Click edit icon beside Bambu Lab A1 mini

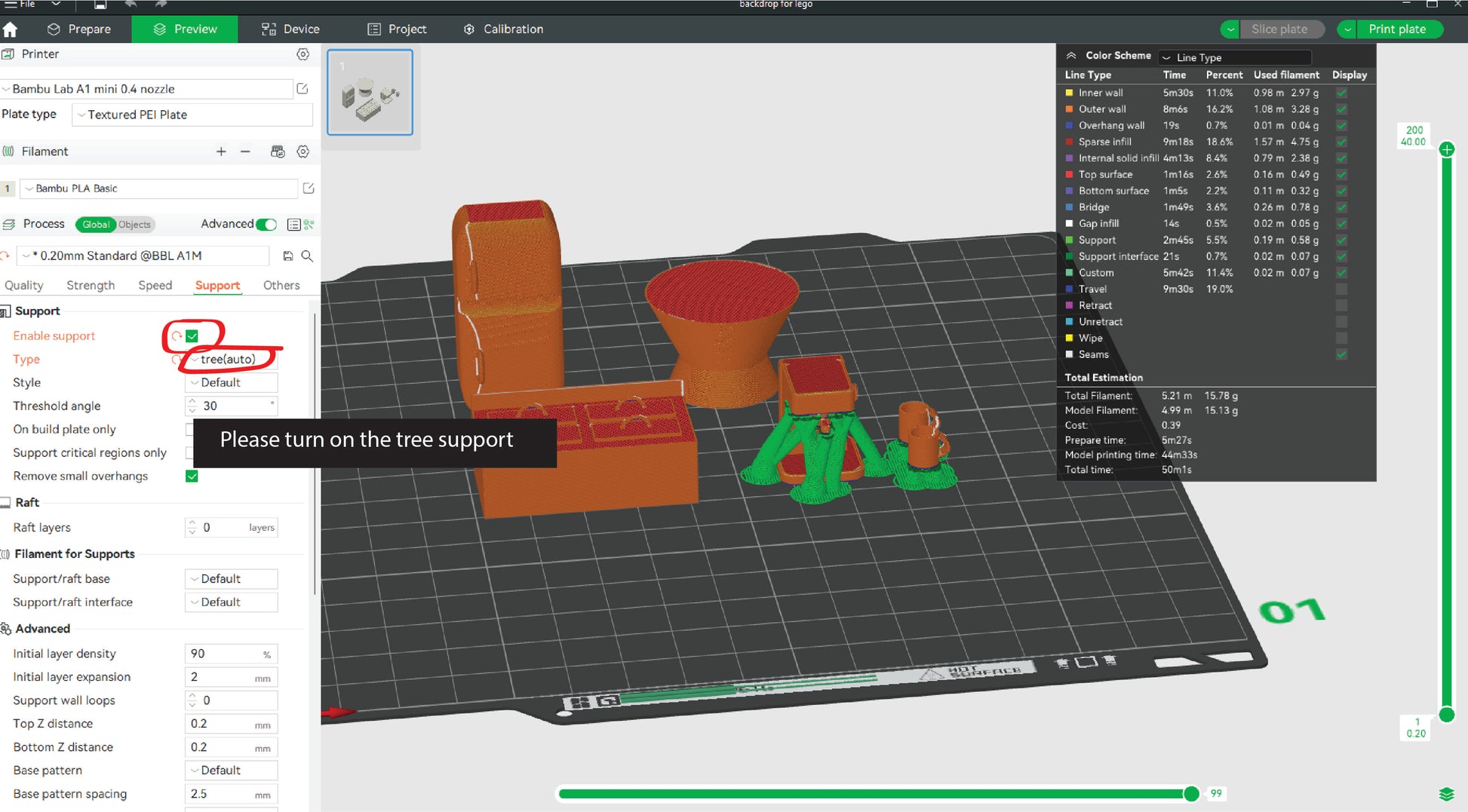coord(303,89)
